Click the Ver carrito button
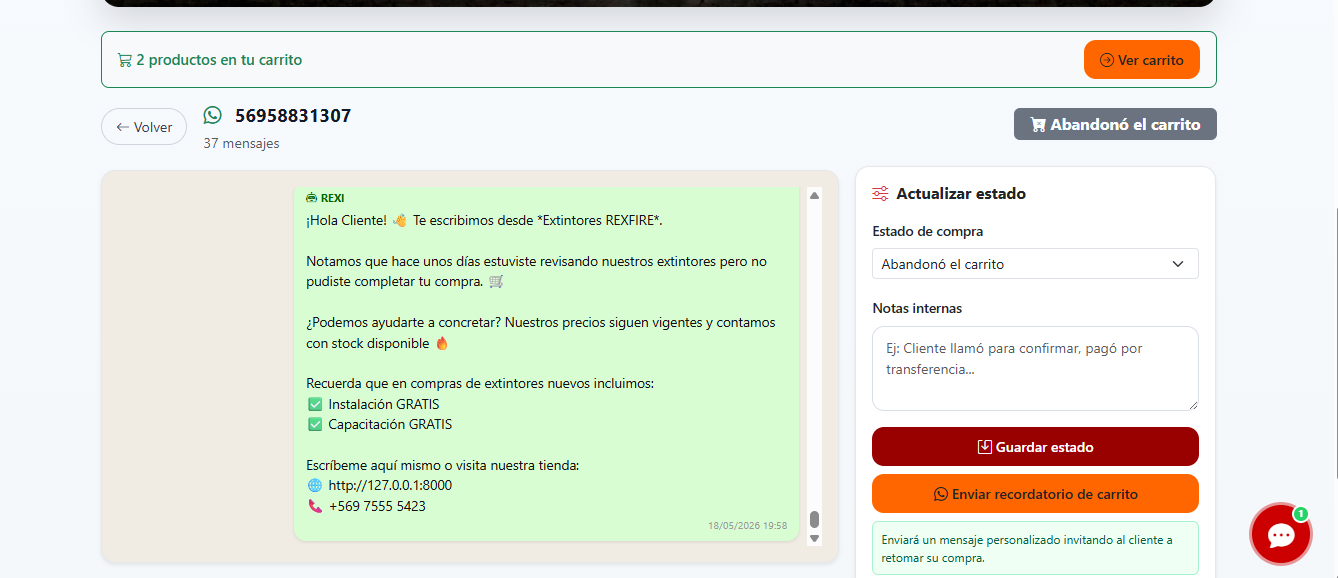The height and width of the screenshot is (578, 1338). (x=1141, y=60)
